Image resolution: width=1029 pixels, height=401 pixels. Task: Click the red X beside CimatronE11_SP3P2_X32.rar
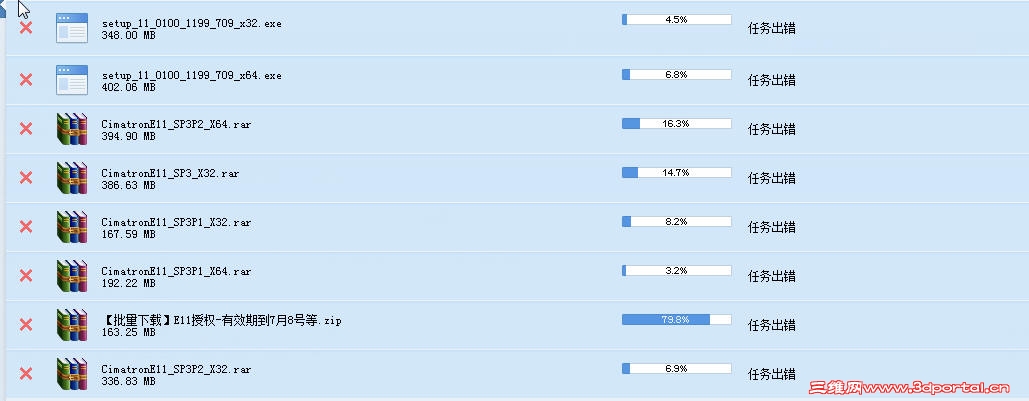[x=26, y=374]
